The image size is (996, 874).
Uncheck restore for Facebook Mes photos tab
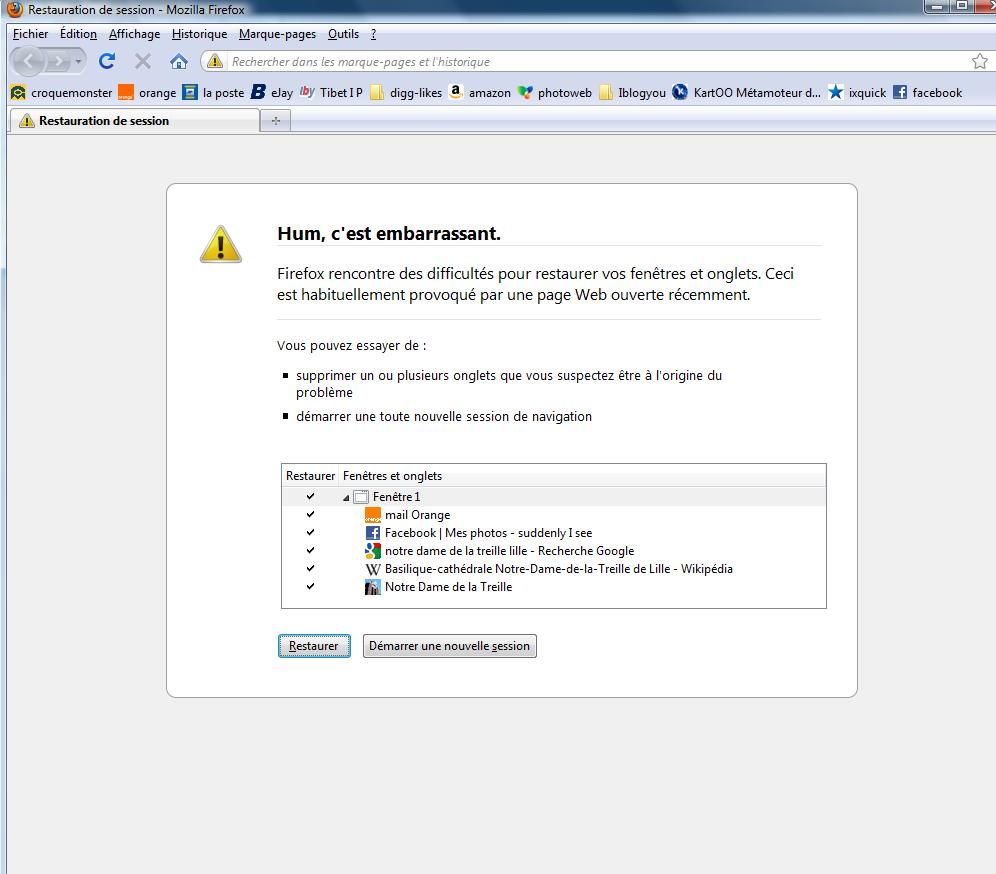tap(310, 532)
